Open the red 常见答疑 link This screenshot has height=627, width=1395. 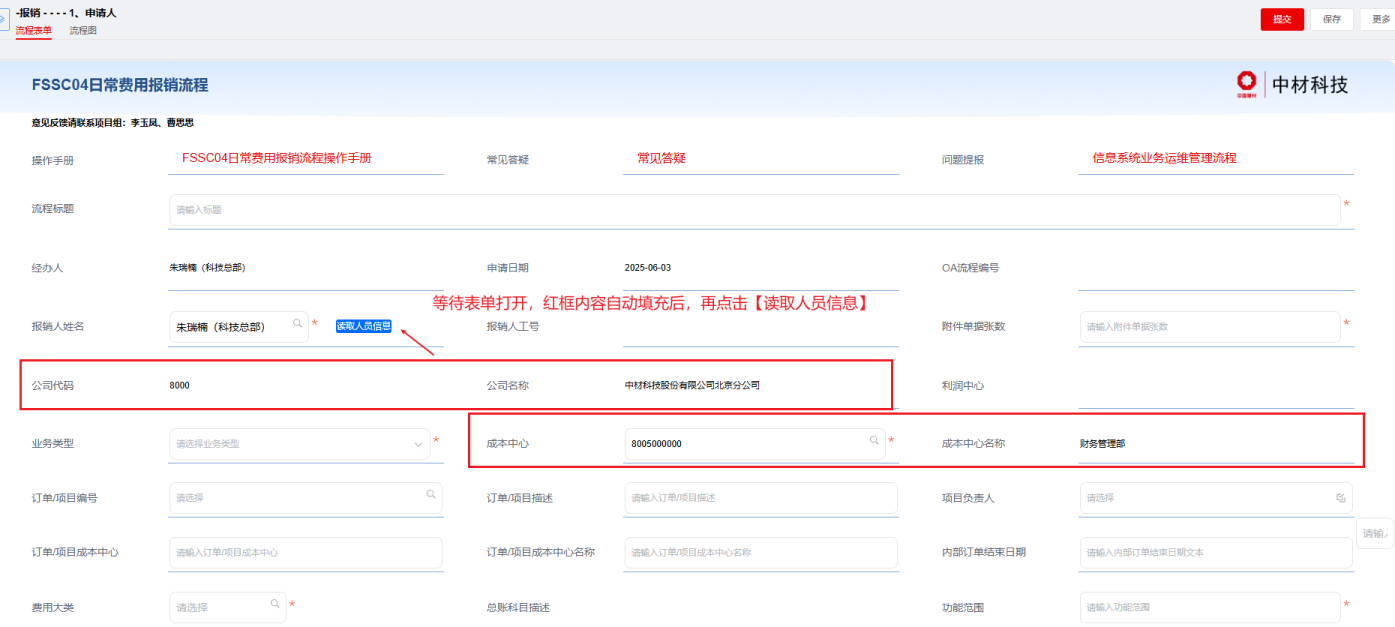click(x=661, y=158)
